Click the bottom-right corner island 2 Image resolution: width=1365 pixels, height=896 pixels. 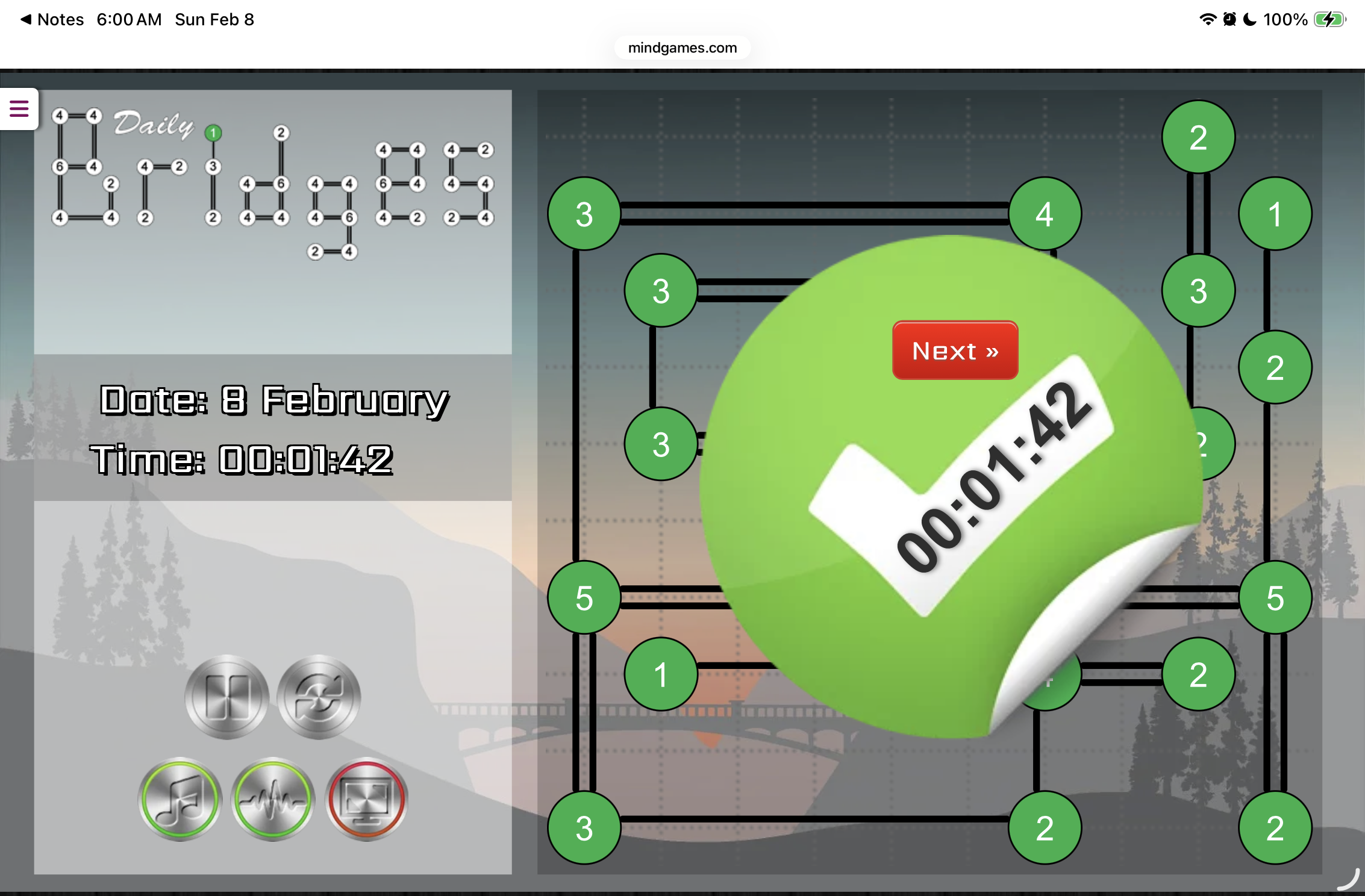click(x=1275, y=827)
